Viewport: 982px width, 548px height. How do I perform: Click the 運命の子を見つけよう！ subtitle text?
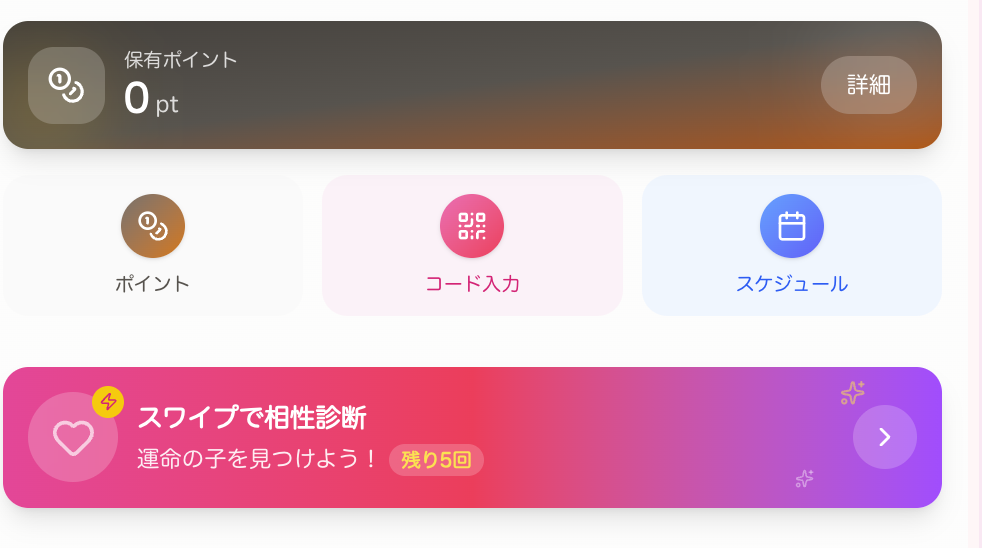[x=258, y=459]
